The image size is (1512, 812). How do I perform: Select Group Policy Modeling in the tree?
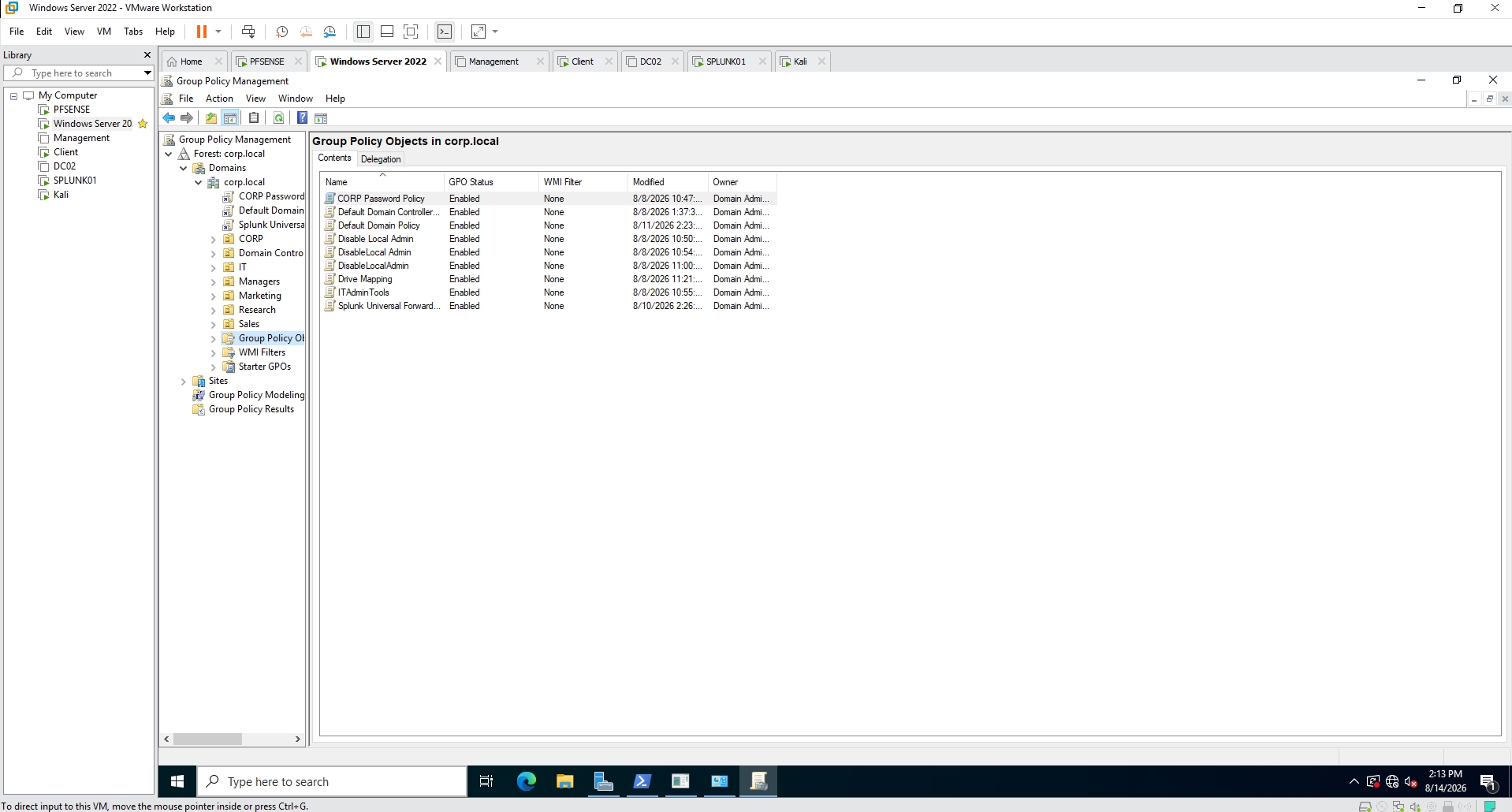click(256, 395)
